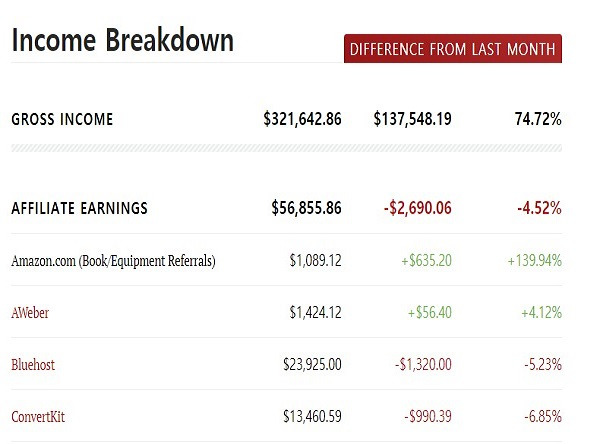Screen dimensions: 600x444
Task: Click the -4.52% affiliate percentage change
Action: [x=539, y=208]
